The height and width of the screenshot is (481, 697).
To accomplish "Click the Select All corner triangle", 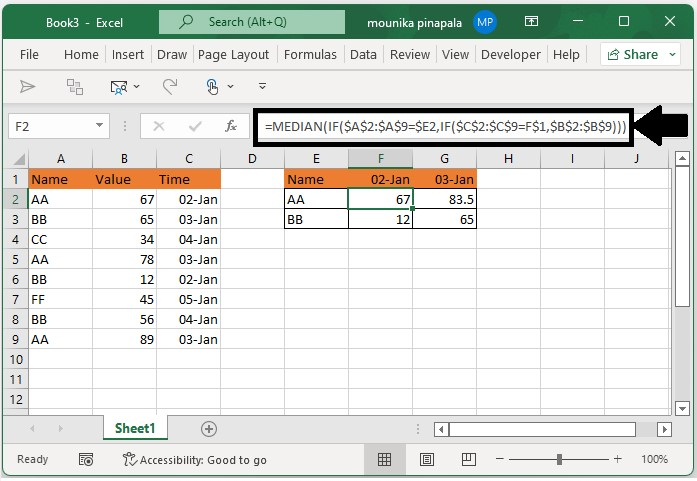I will (19, 159).
